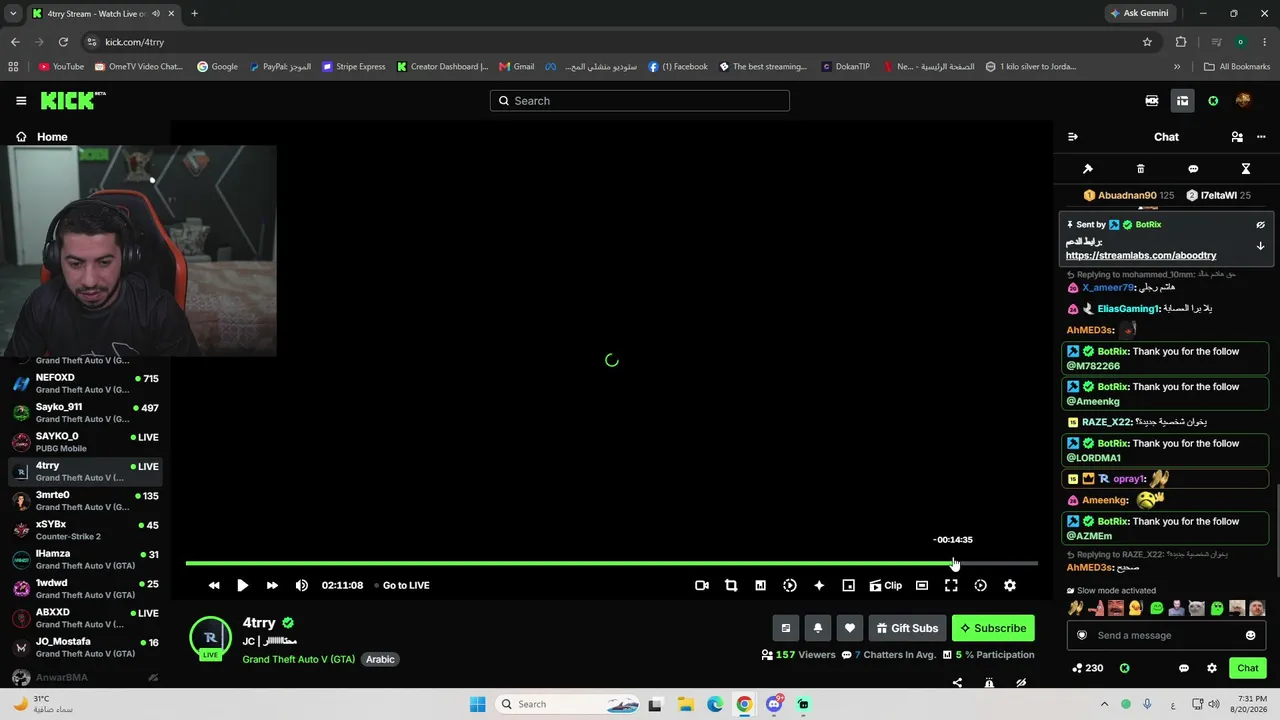Toggle theater mode in the player

(x=922, y=585)
